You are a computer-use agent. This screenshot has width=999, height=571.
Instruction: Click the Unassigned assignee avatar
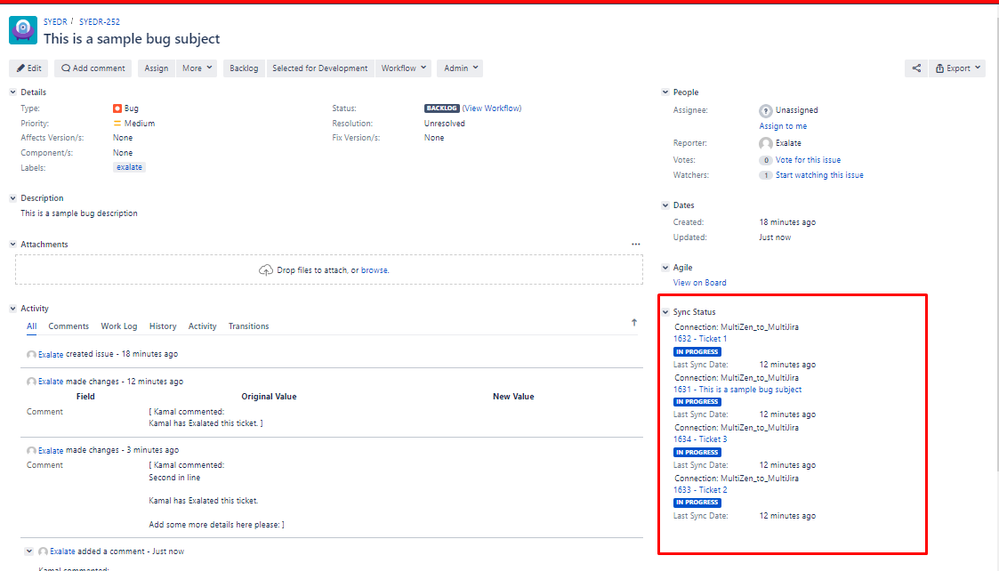766,110
